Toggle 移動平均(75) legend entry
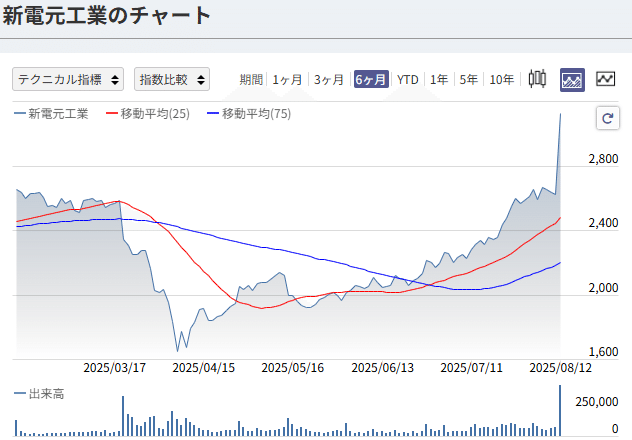 (x=249, y=114)
